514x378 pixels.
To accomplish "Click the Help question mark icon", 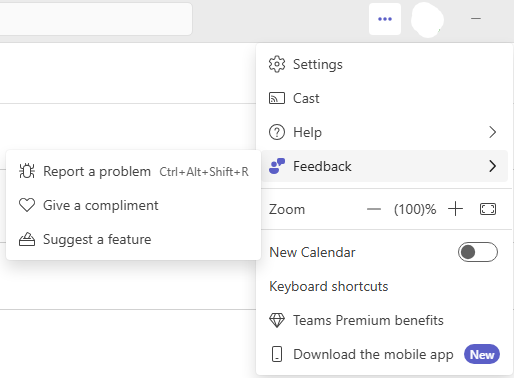I will tap(277, 132).
